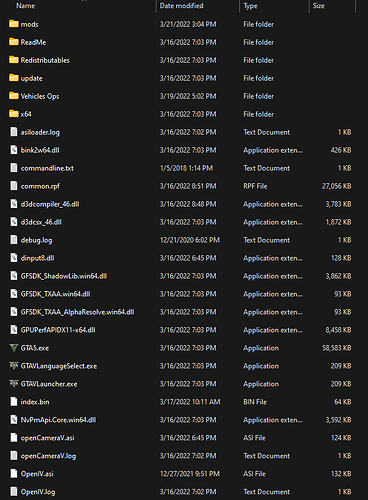Select the common.rpf file name
Screen dimensions: 368x500
tap(40, 186)
